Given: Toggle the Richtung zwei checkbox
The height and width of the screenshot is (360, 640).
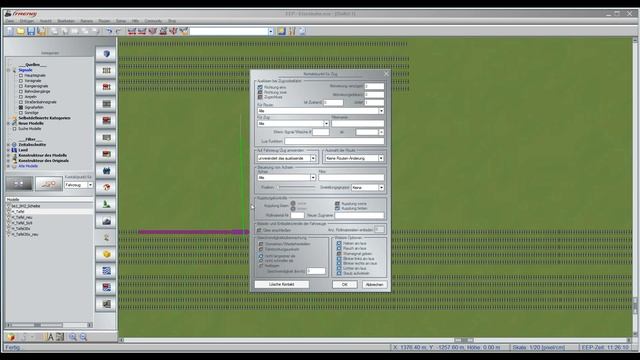Looking at the screenshot, I should point(260,92).
